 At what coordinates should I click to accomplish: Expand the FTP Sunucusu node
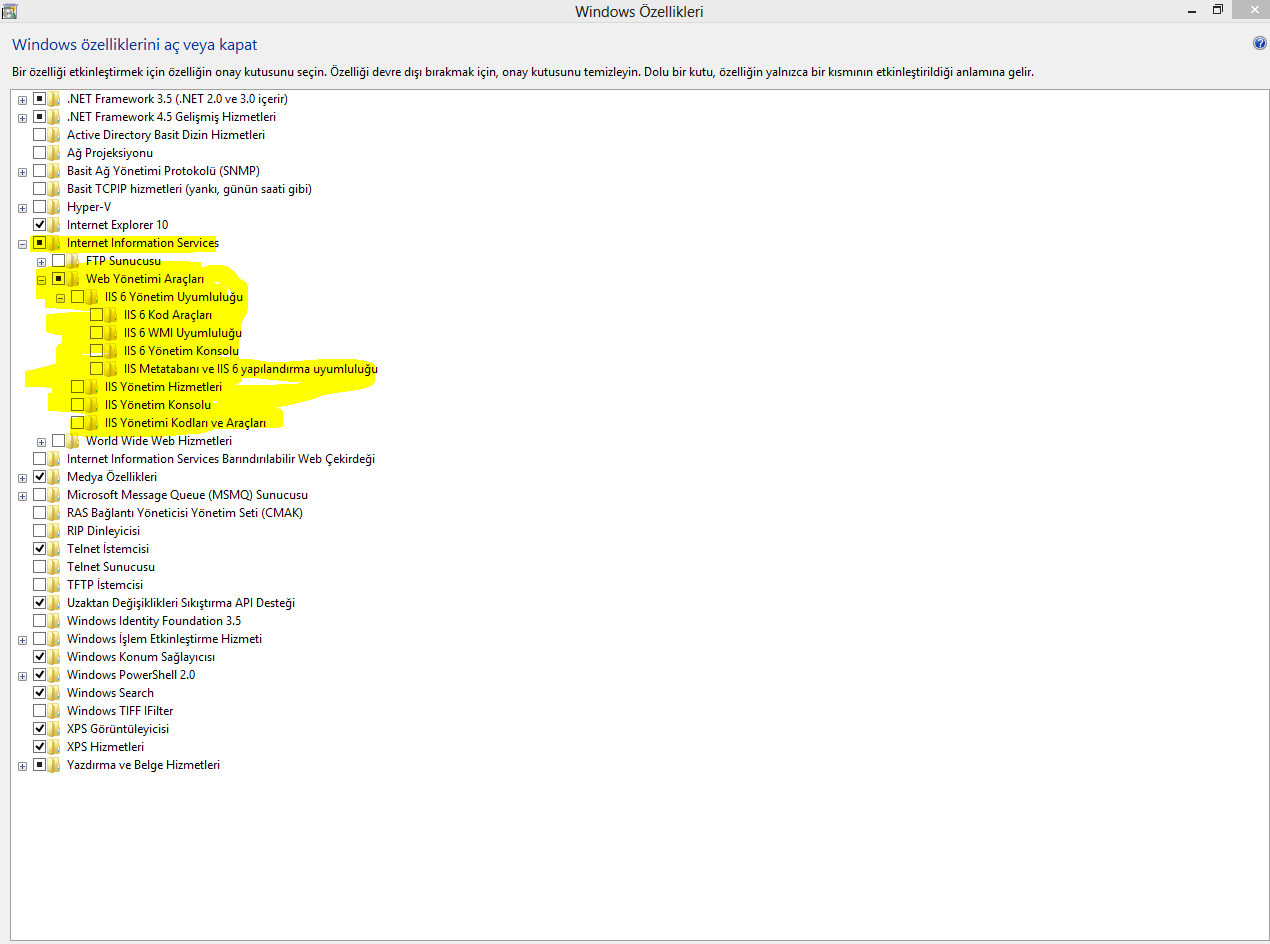[x=41, y=262]
